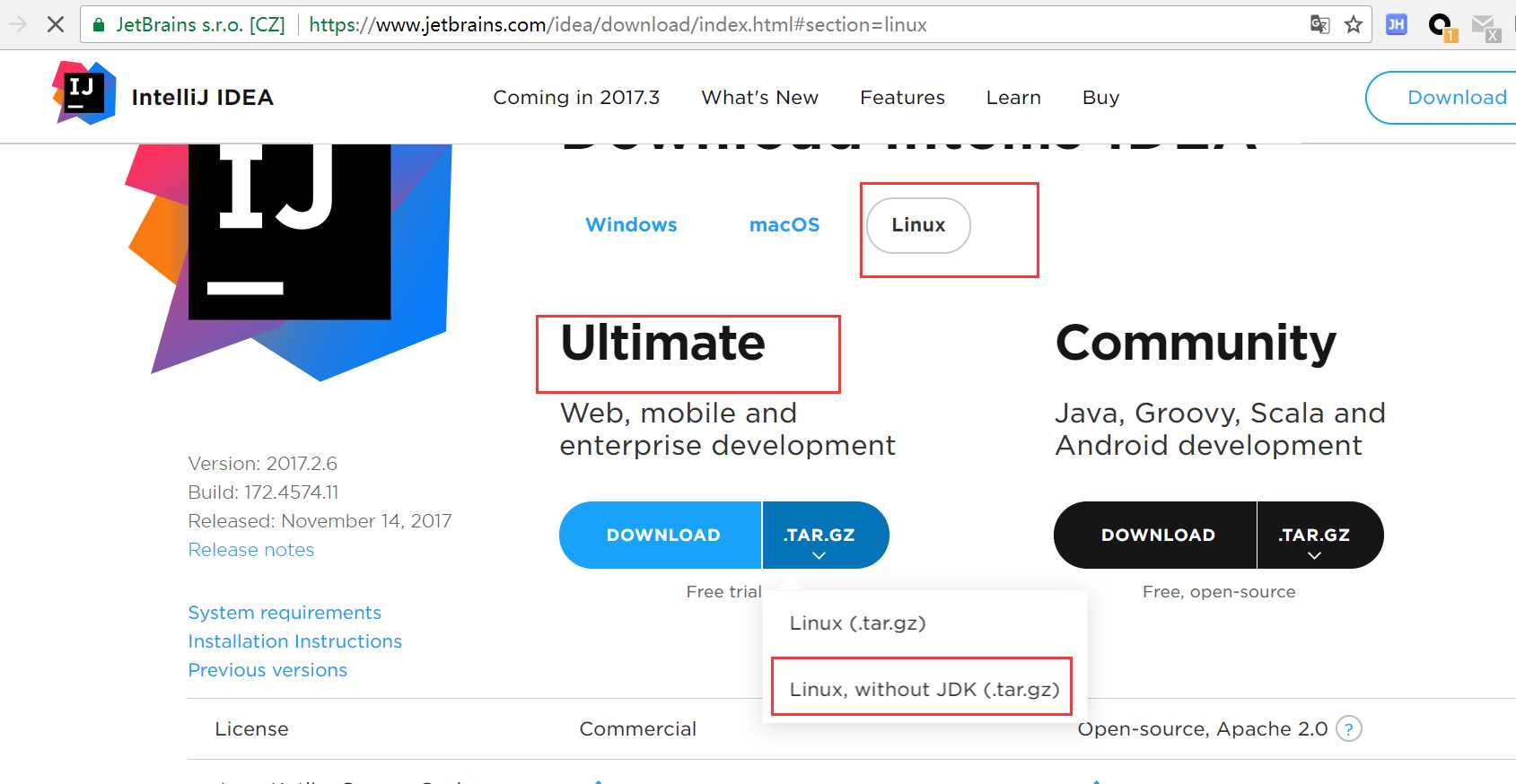Image resolution: width=1516 pixels, height=784 pixels.
Task: Open the Release notes link
Action: pyautogui.click(x=251, y=550)
